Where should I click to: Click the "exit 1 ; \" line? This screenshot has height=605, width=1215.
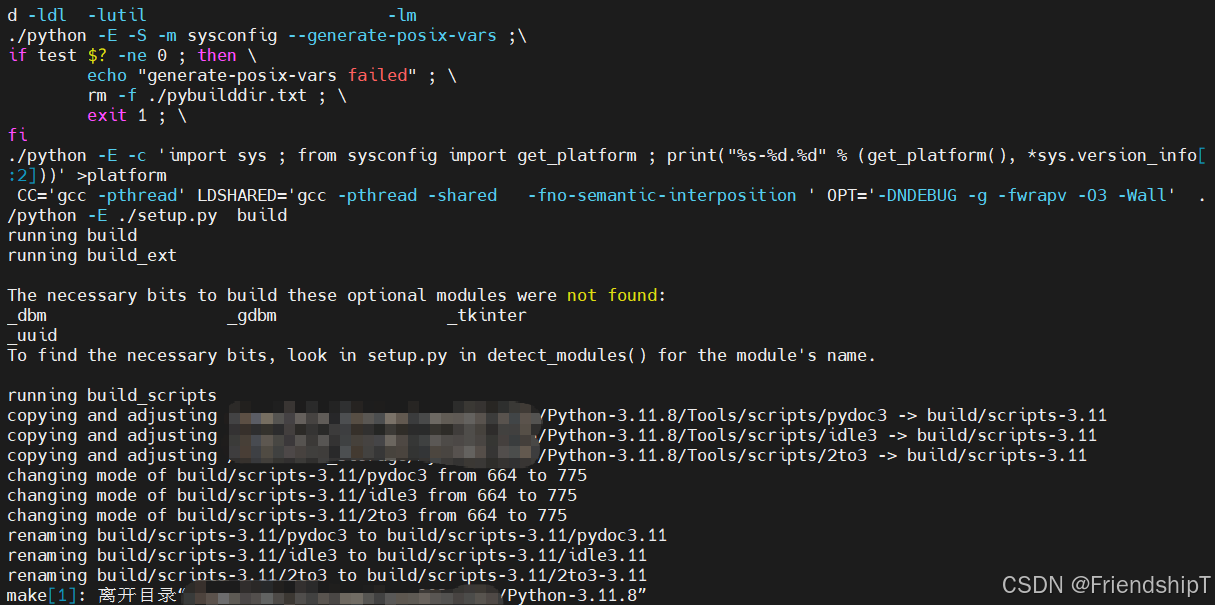[x=137, y=115]
